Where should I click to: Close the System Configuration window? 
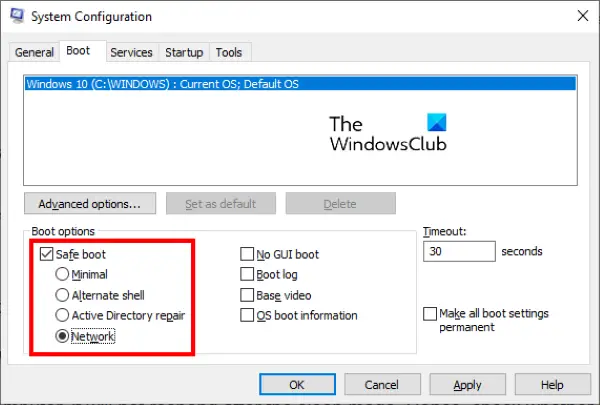point(583,16)
